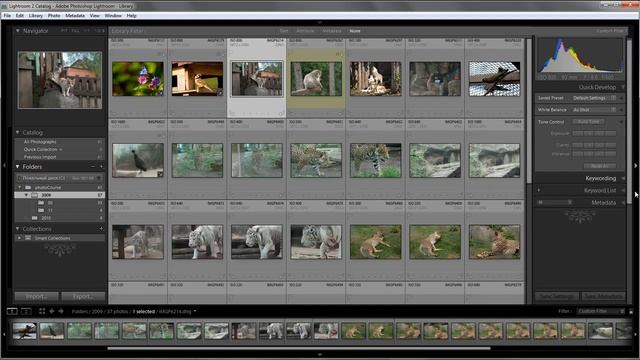The width and height of the screenshot is (640, 360).
Task: Remove a folder with the Folders minus icon
Action: point(93,167)
